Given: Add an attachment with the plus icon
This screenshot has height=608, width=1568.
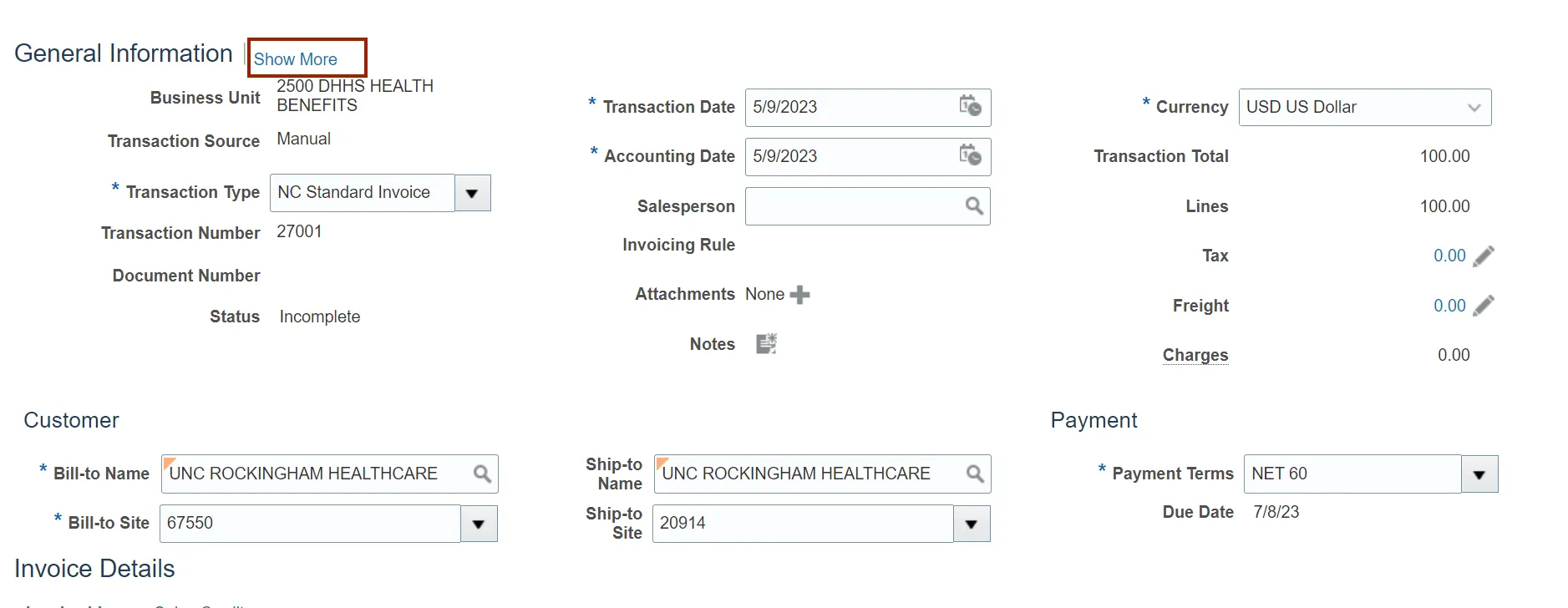Looking at the screenshot, I should click(x=800, y=295).
